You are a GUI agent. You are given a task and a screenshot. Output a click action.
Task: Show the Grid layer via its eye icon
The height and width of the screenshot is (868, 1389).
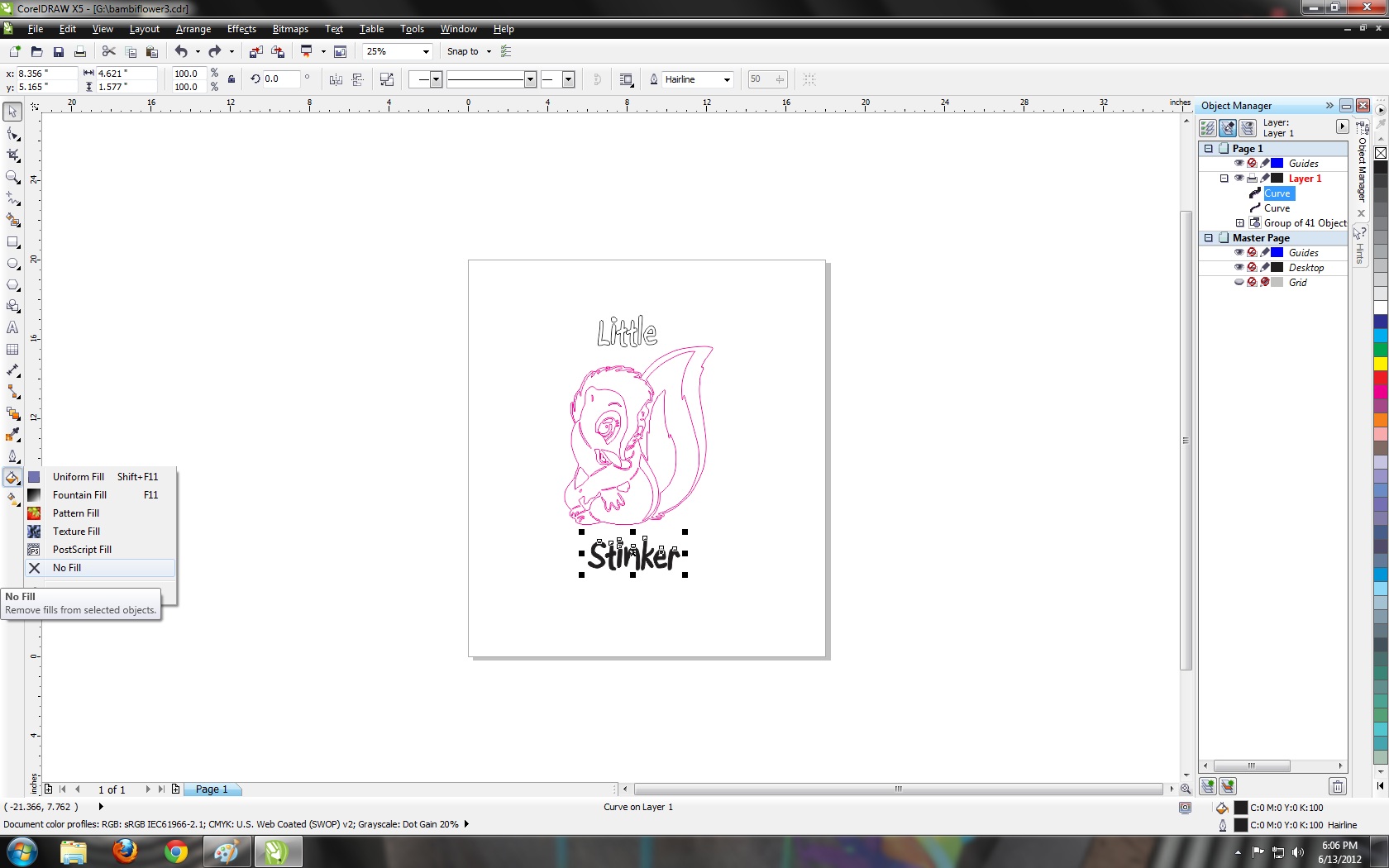[1239, 282]
